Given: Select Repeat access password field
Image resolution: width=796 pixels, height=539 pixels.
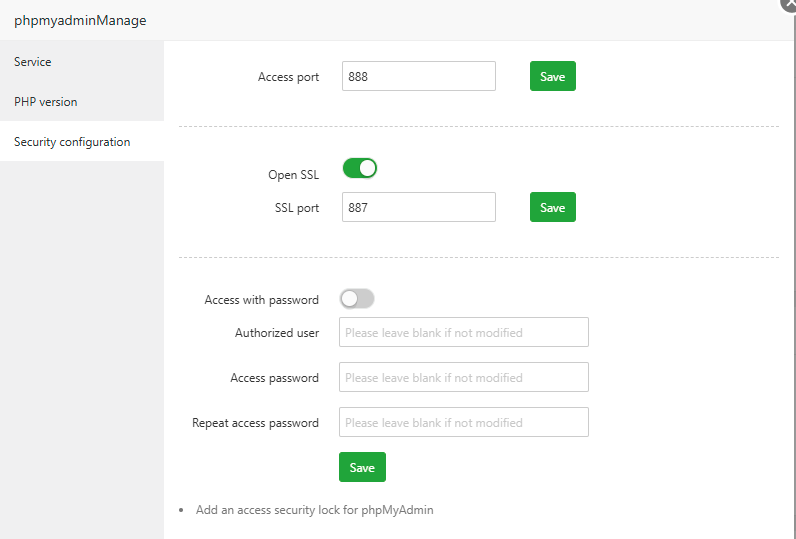Looking at the screenshot, I should (x=463, y=422).
